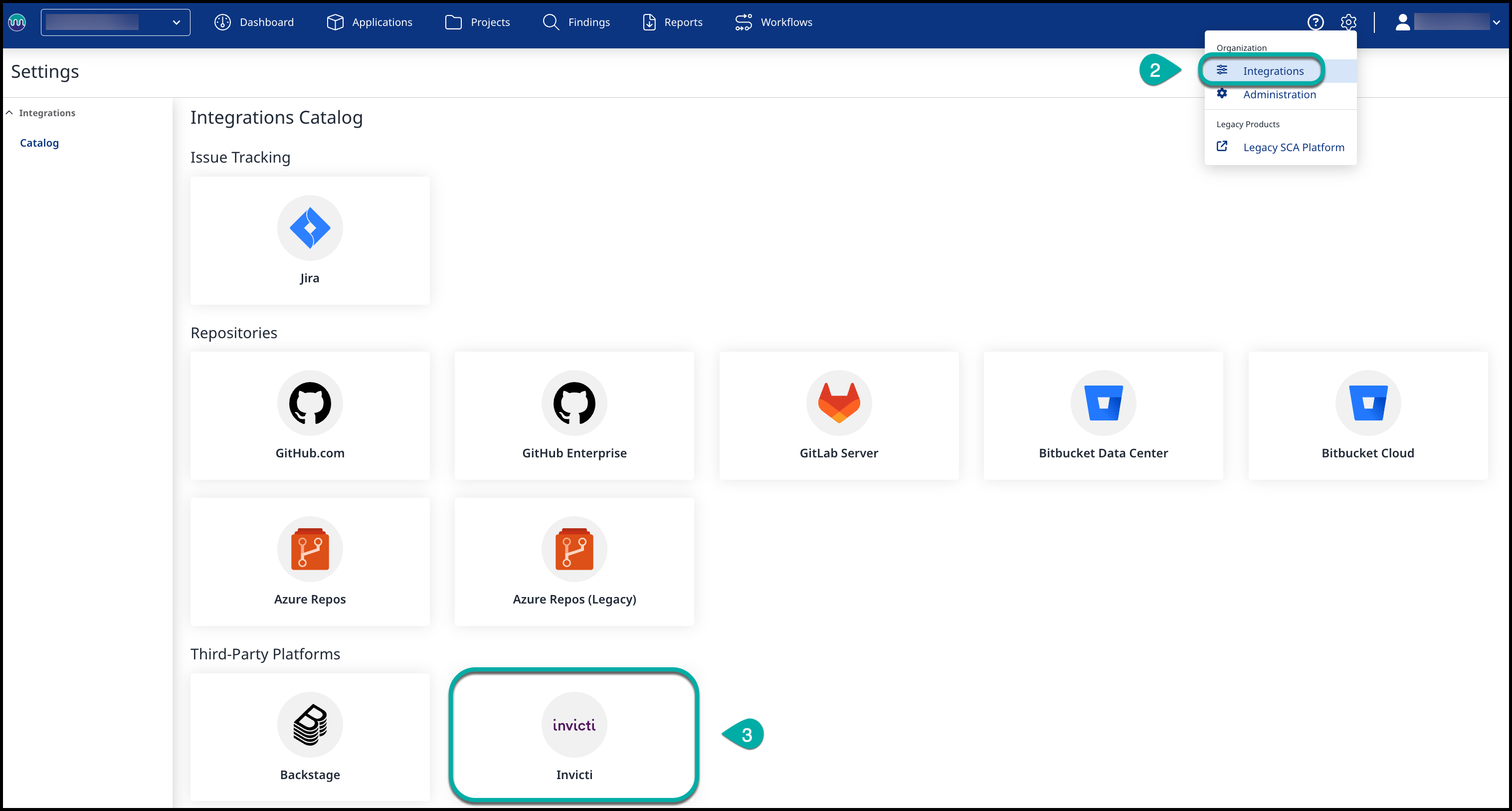Select Integrations from the settings menu
This screenshot has width=1512, height=811.
click(1273, 71)
